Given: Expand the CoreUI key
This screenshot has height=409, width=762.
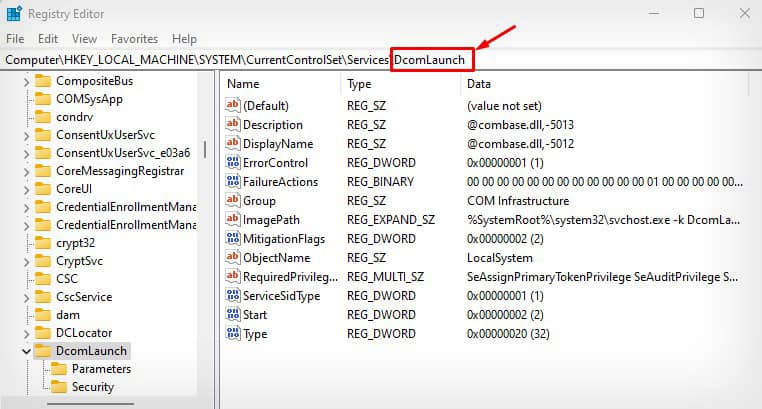Looking at the screenshot, I should pyautogui.click(x=26, y=189).
